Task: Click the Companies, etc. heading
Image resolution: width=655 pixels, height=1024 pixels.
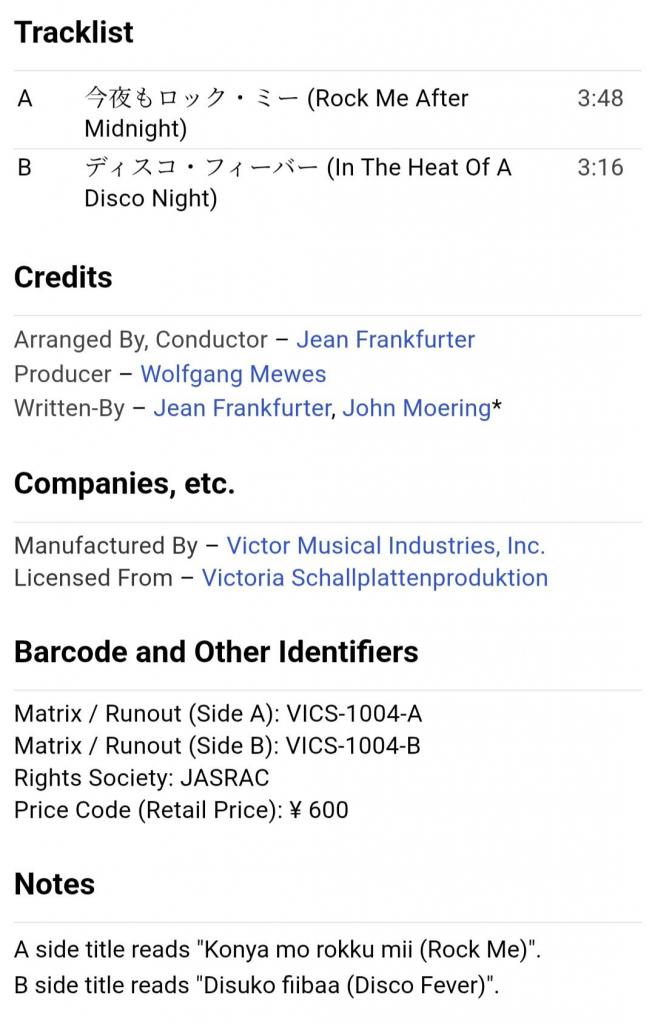Action: click(x=124, y=484)
